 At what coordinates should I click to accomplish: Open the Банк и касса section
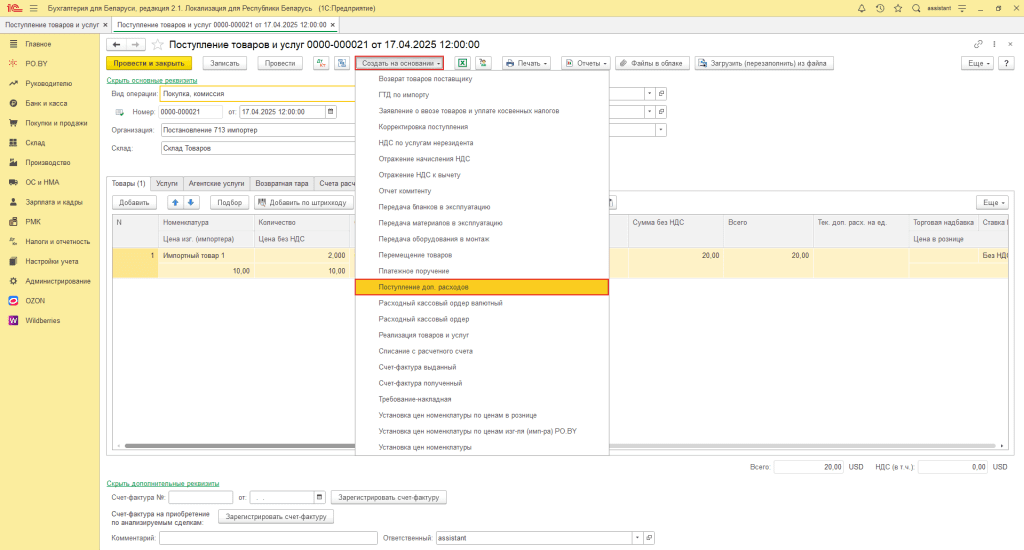click(46, 103)
